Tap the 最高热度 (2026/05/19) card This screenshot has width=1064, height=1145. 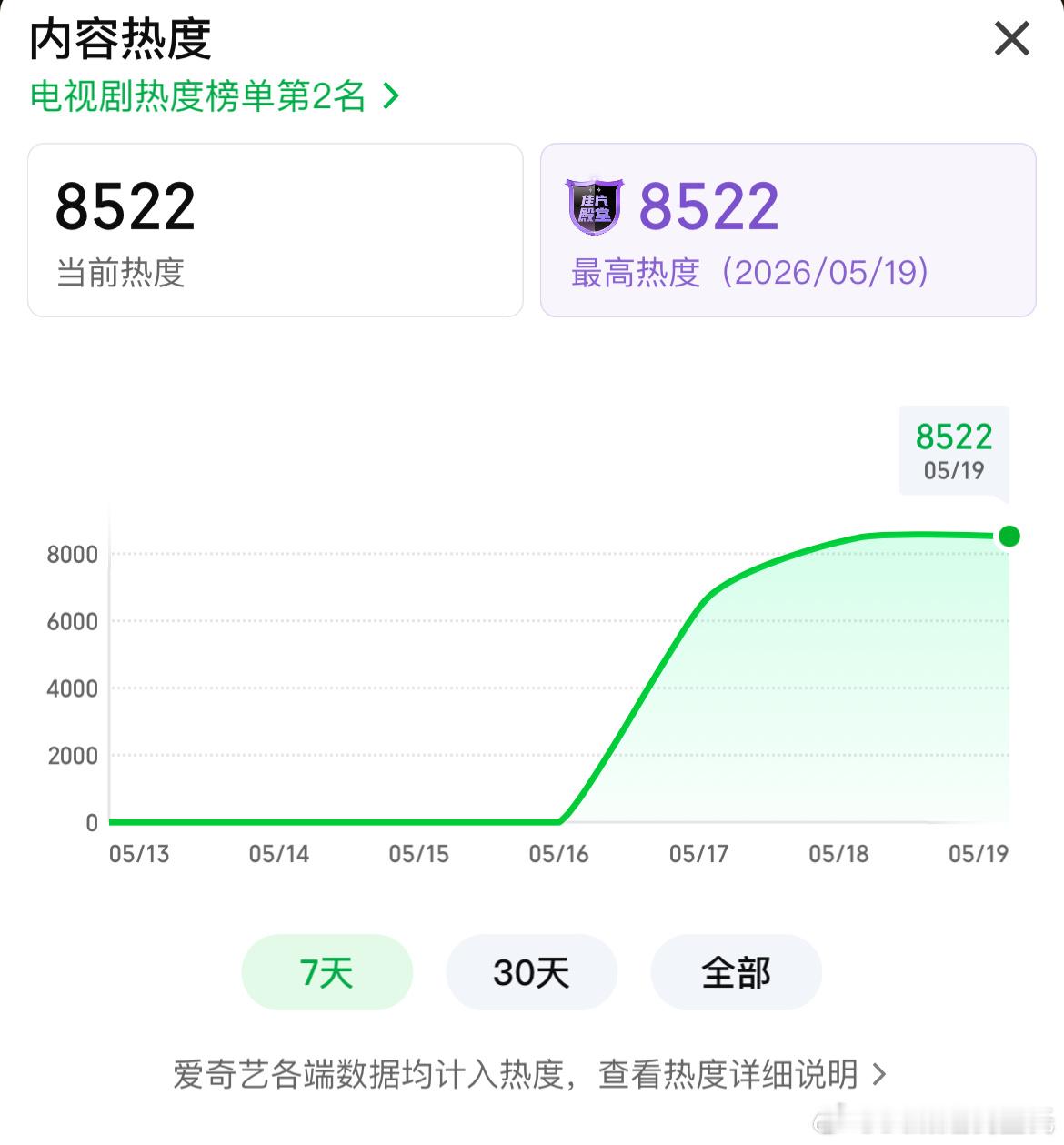click(x=788, y=230)
